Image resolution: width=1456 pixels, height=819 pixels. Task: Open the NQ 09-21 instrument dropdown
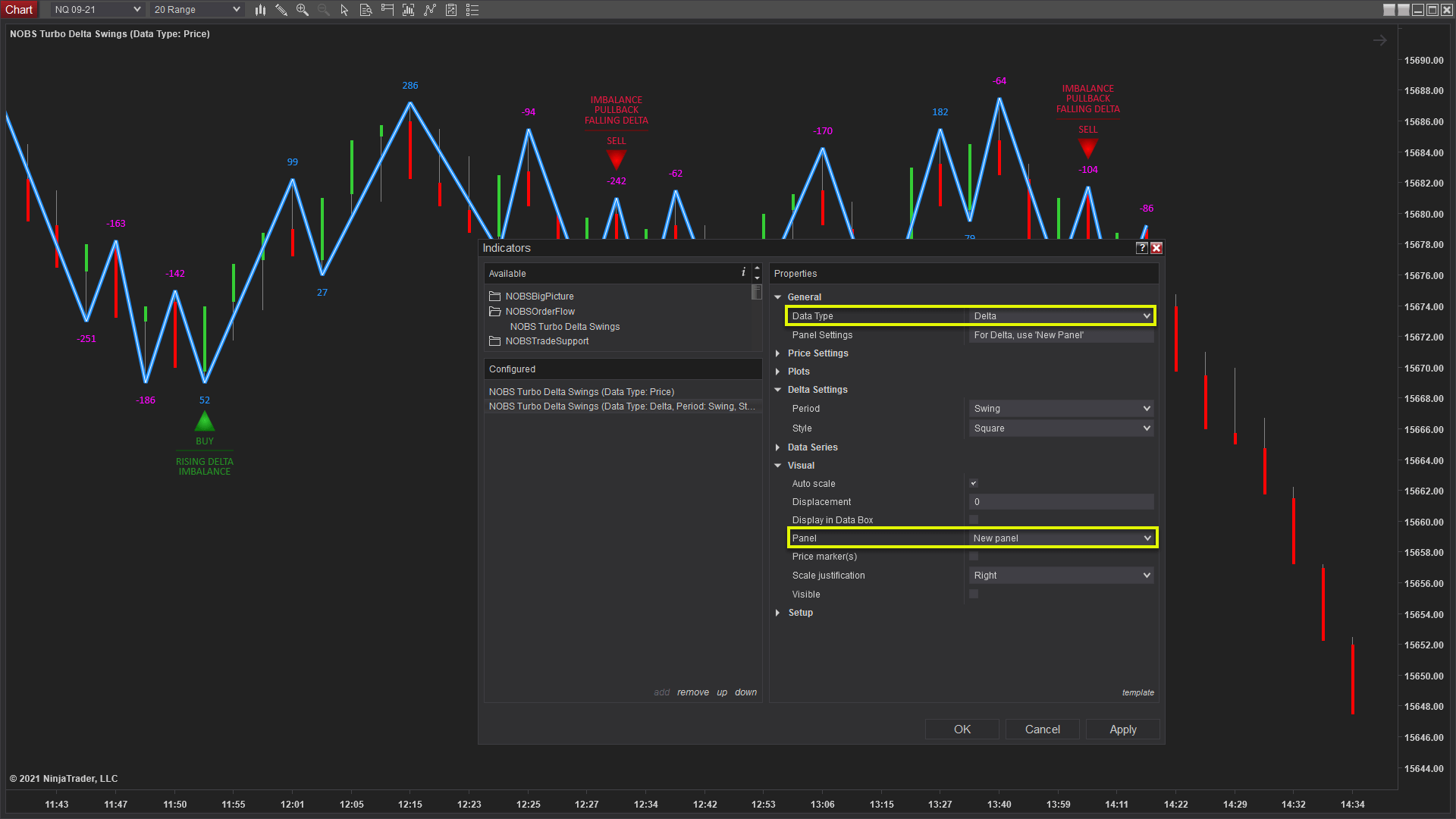tap(97, 10)
